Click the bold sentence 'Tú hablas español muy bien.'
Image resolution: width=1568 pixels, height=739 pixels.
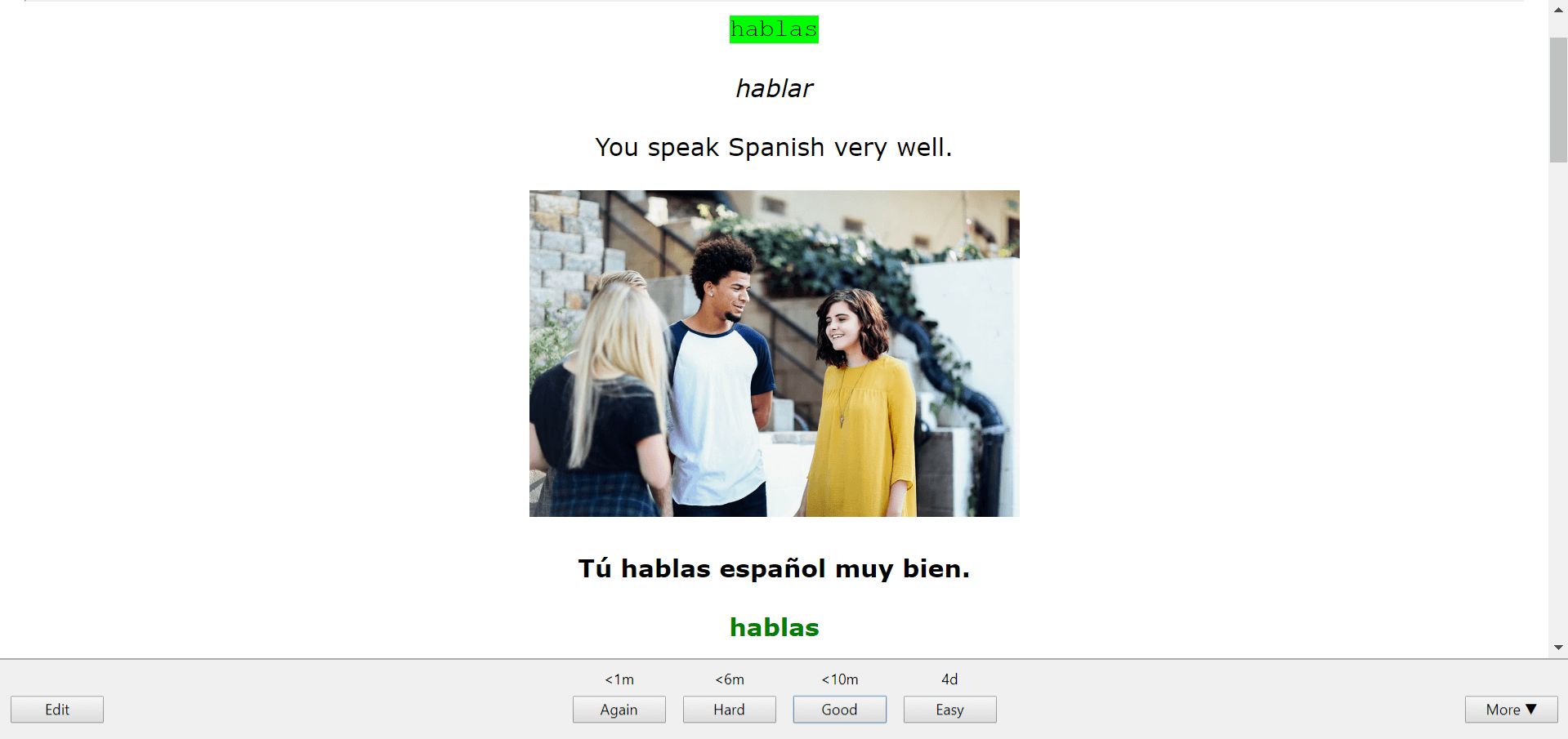click(774, 568)
